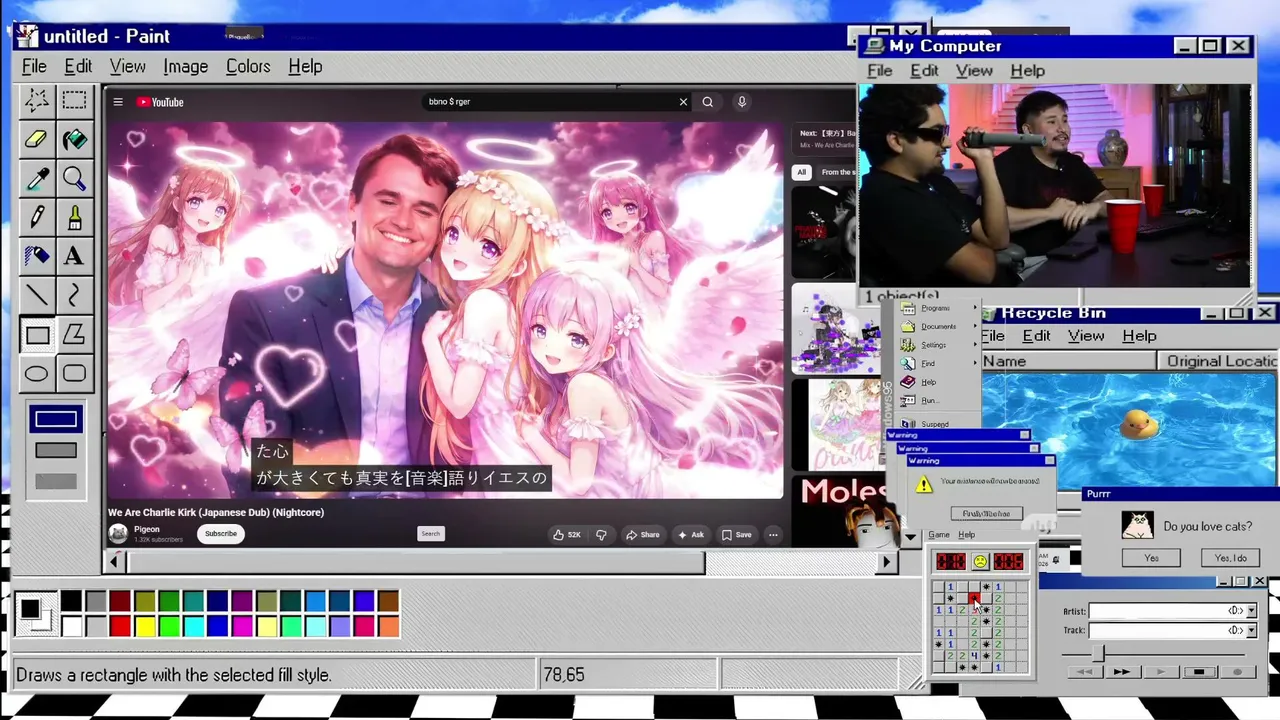Click 'Yes, I do' in cat dialog
This screenshot has width=1280, height=720.
(x=1230, y=558)
